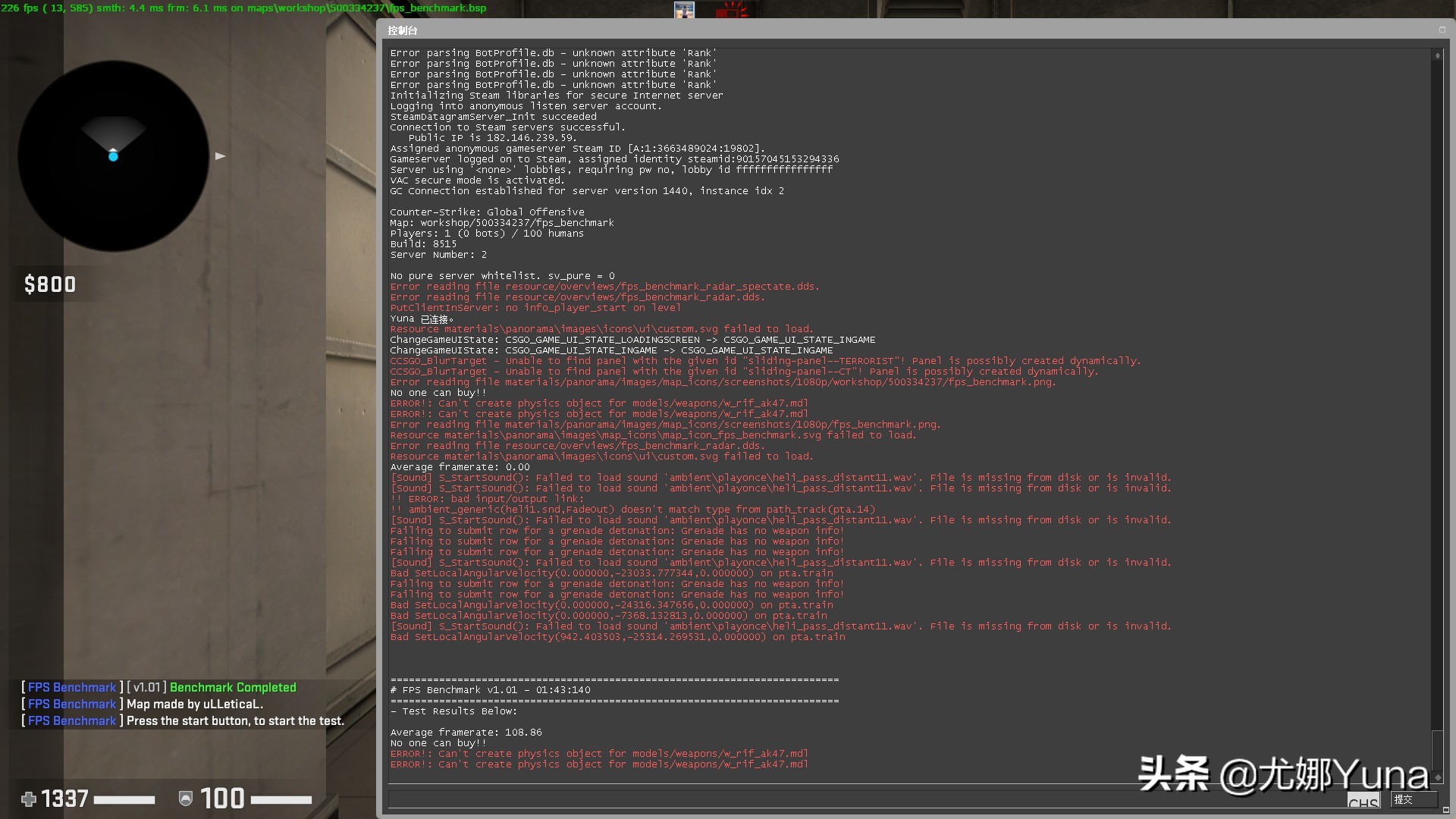1456x819 pixels.
Task: Click the console command input field
Action: pyautogui.click(x=864, y=799)
